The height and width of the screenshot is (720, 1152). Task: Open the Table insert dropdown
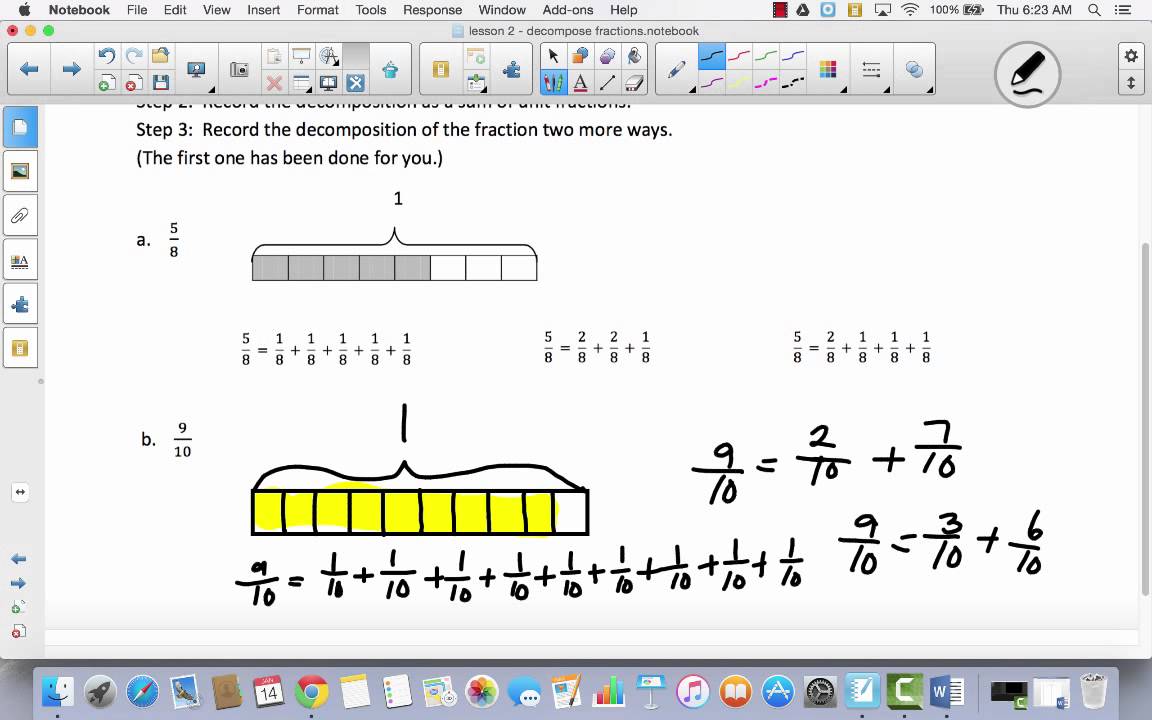click(x=301, y=82)
